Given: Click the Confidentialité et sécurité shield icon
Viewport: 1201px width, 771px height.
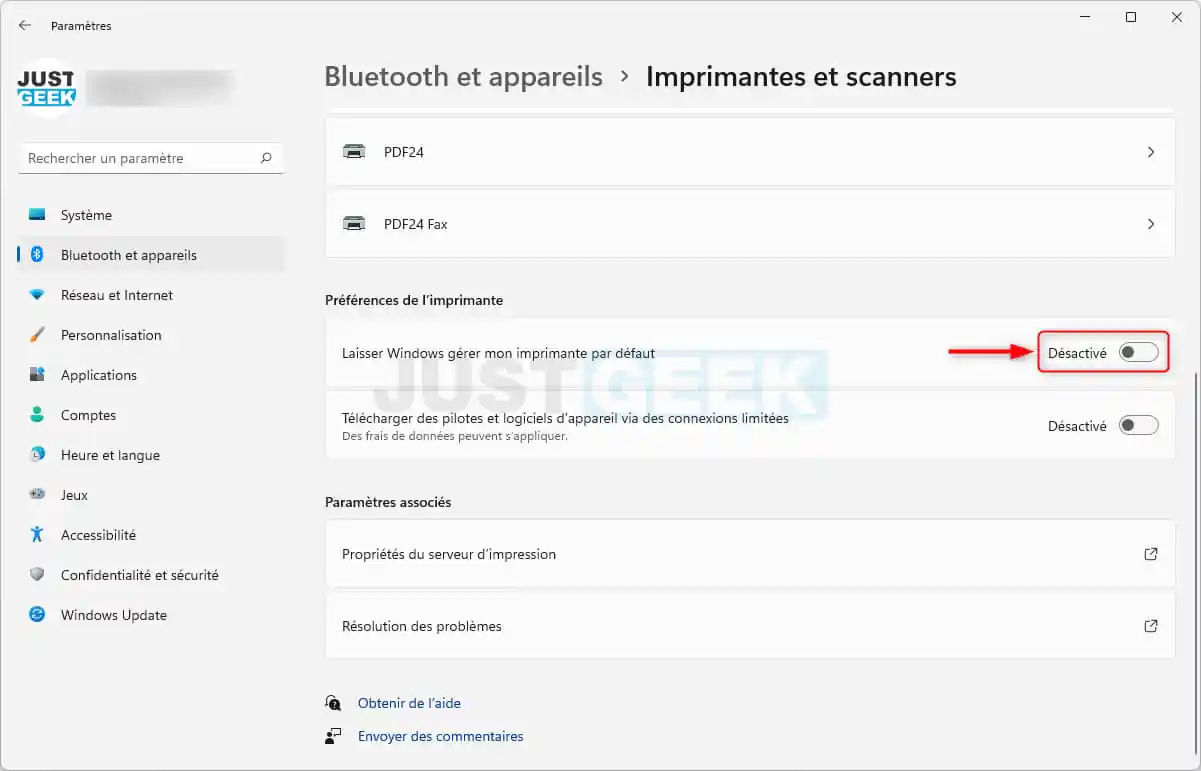Looking at the screenshot, I should pos(37,575).
